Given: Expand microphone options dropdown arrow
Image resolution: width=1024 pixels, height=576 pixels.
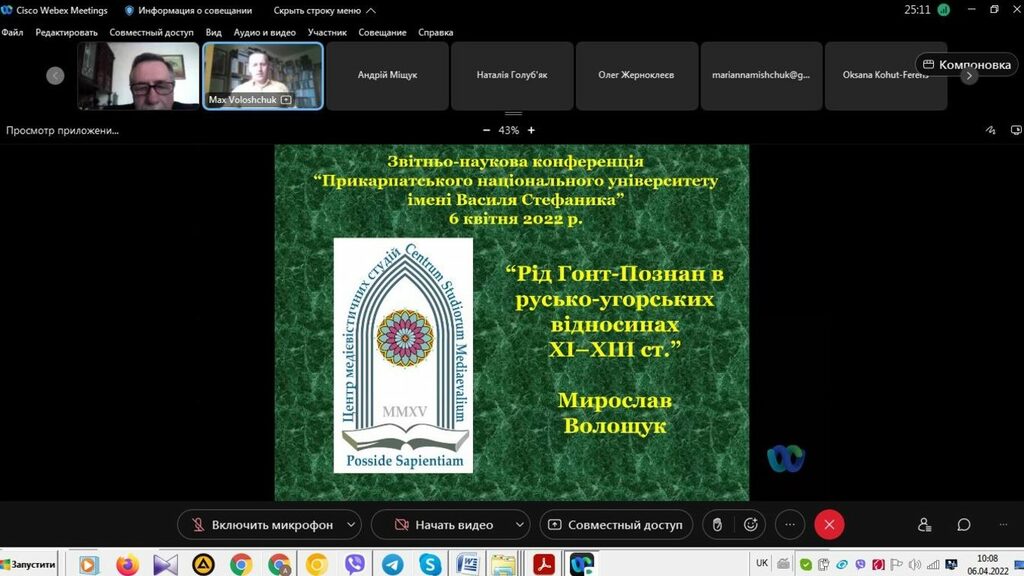Looking at the screenshot, I should 350,525.
